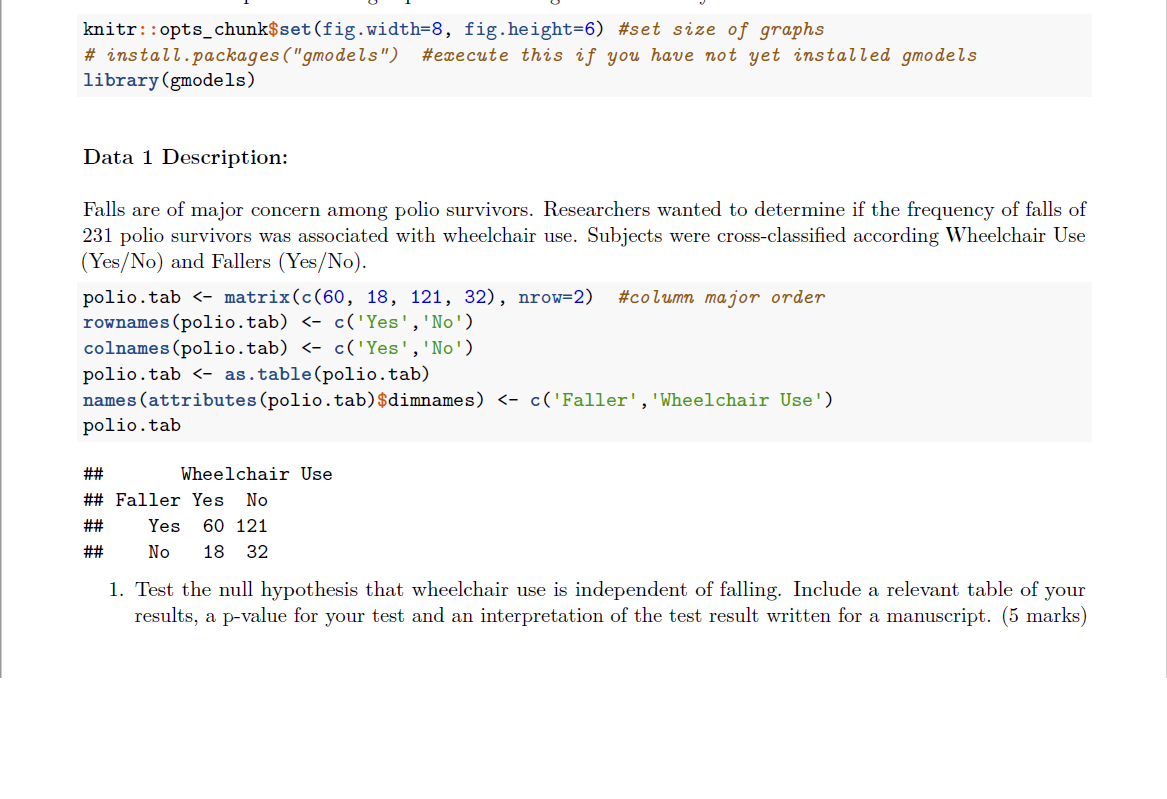Viewport: 1167px width, 799px height.
Task: Select the column major order comment
Action: (x=721, y=296)
